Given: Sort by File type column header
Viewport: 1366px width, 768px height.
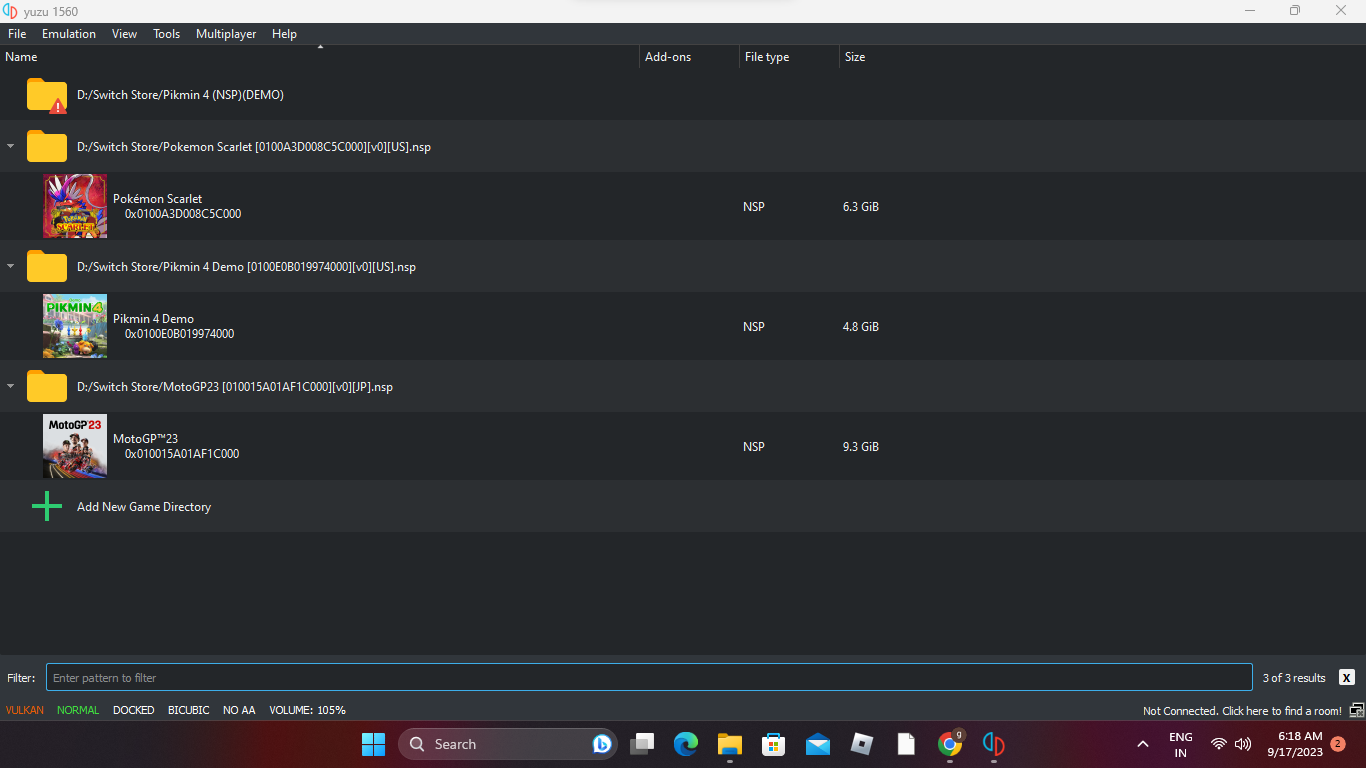Looking at the screenshot, I should pos(790,57).
